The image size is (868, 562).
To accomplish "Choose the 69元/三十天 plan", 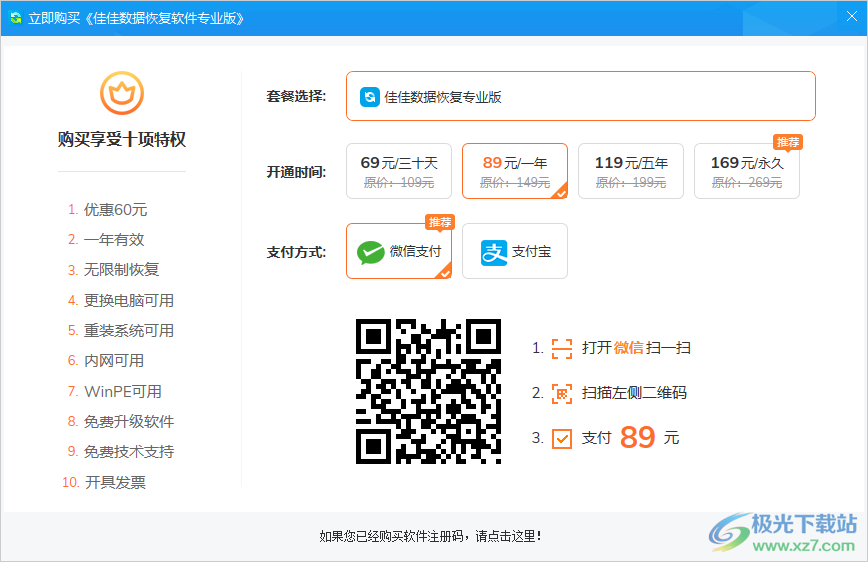I will 399,171.
